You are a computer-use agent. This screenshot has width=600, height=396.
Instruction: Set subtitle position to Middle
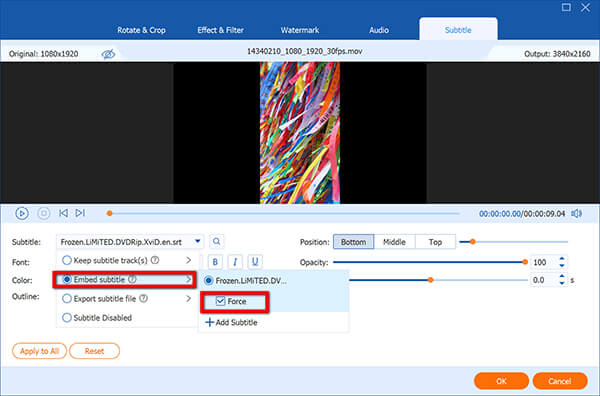(394, 242)
